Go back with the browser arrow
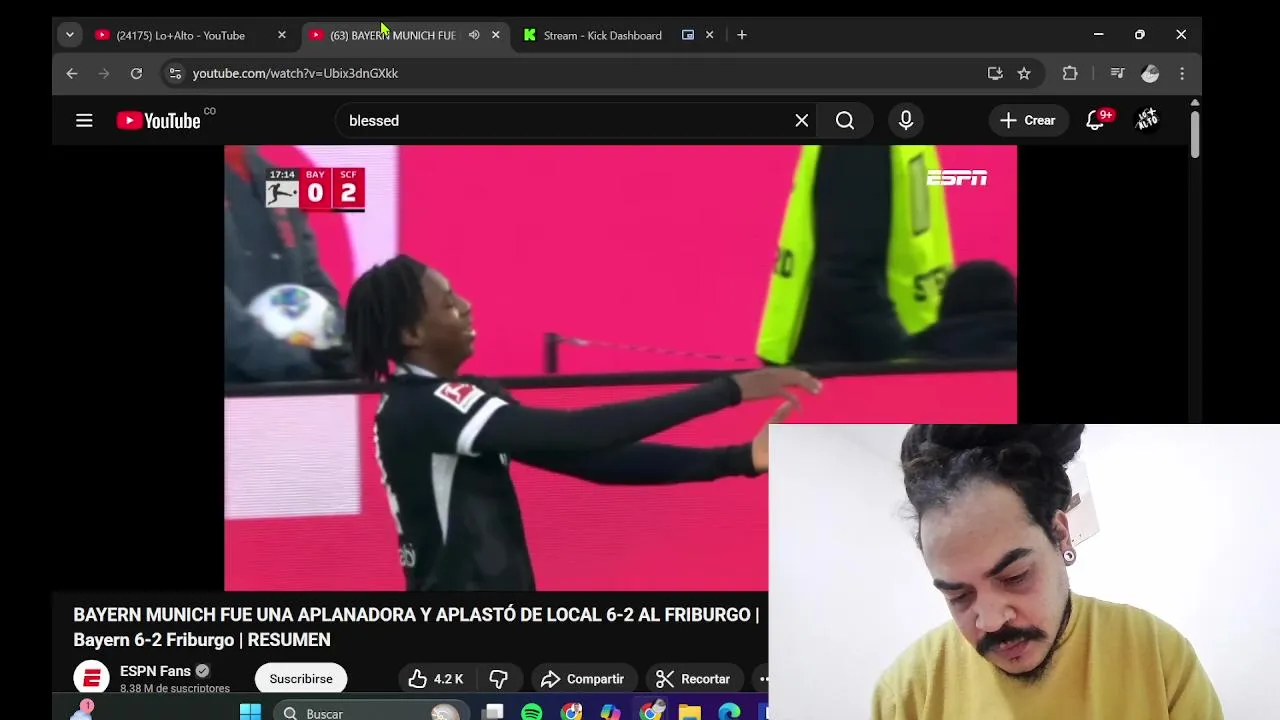The height and width of the screenshot is (720, 1280). pyautogui.click(x=72, y=73)
